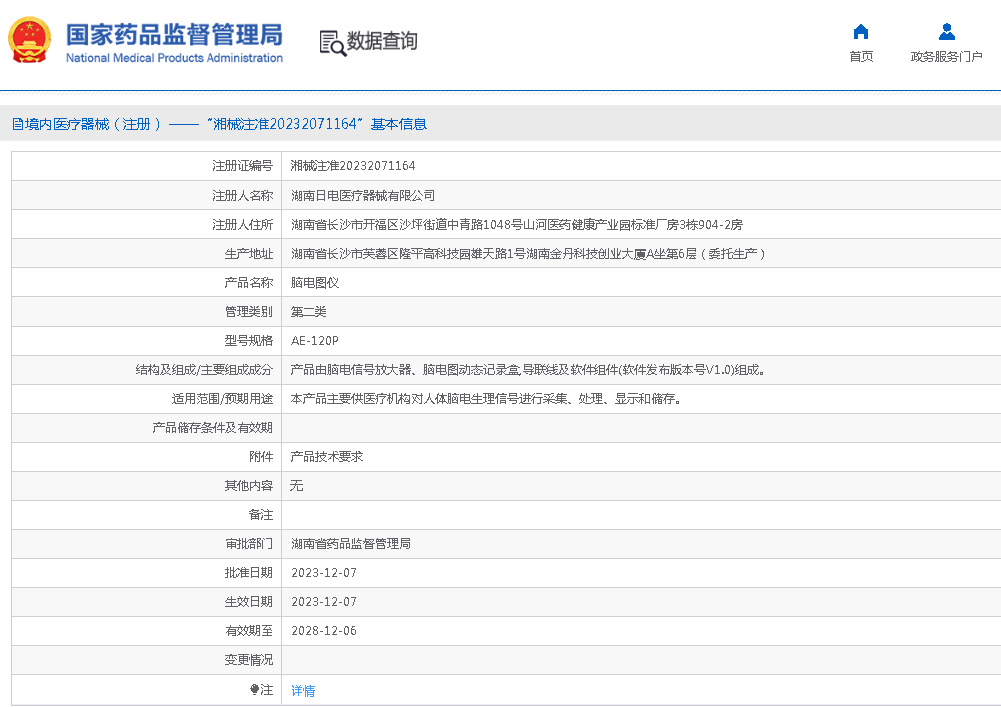Click the approving department 湖南省药品监督管理局 value
Screen dimensions: 1001x707
click(x=351, y=544)
